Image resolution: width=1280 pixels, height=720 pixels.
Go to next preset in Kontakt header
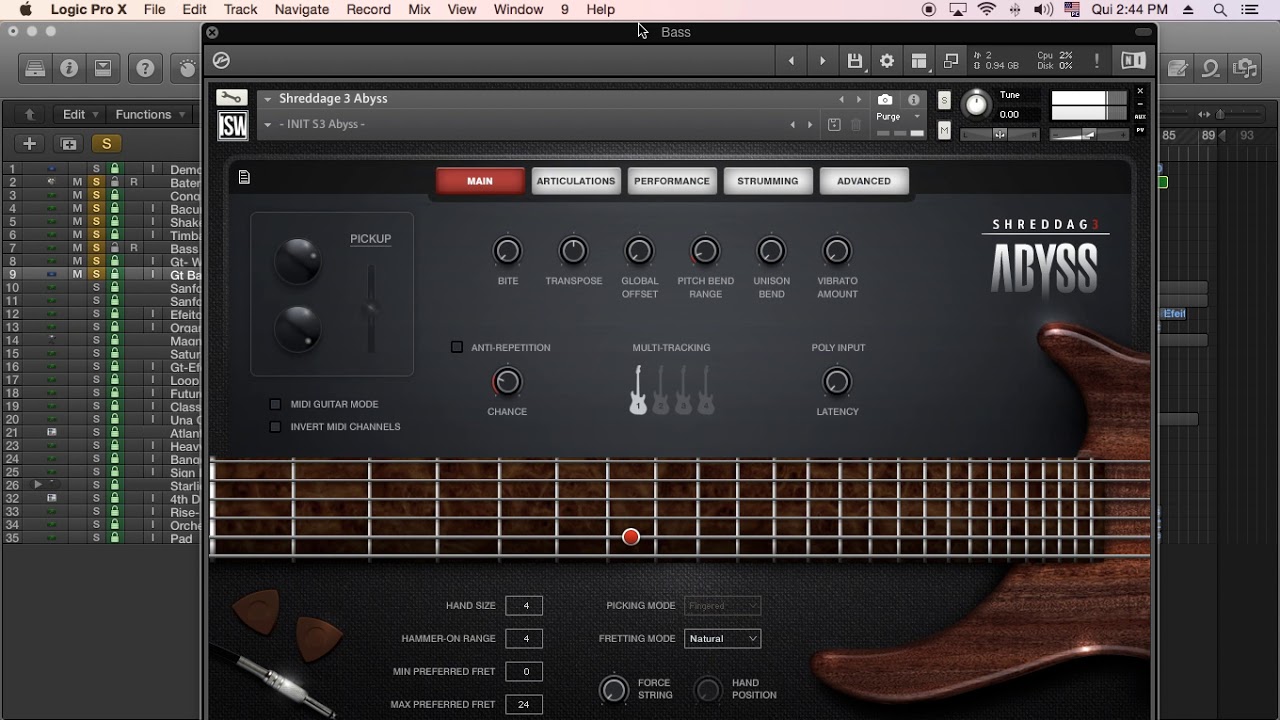click(822, 61)
